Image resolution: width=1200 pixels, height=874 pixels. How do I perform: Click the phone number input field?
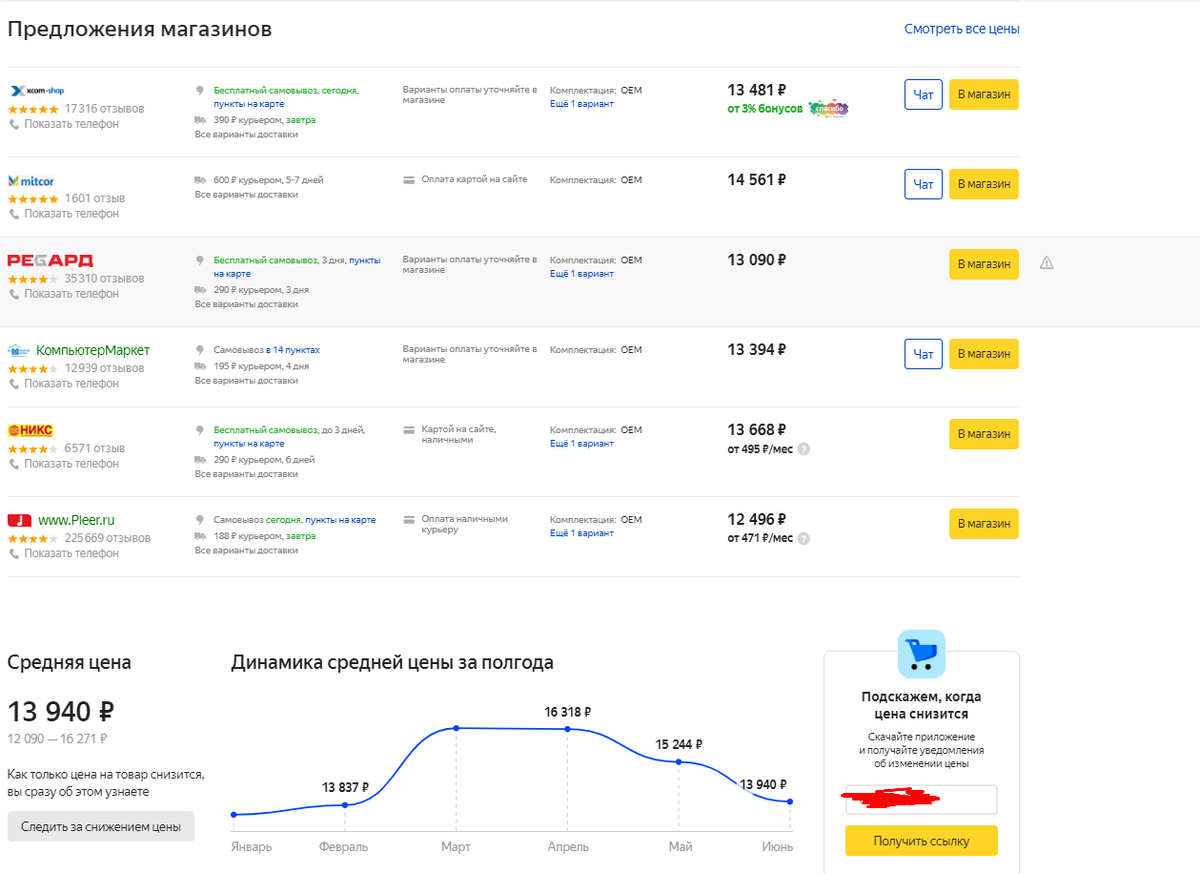click(921, 800)
